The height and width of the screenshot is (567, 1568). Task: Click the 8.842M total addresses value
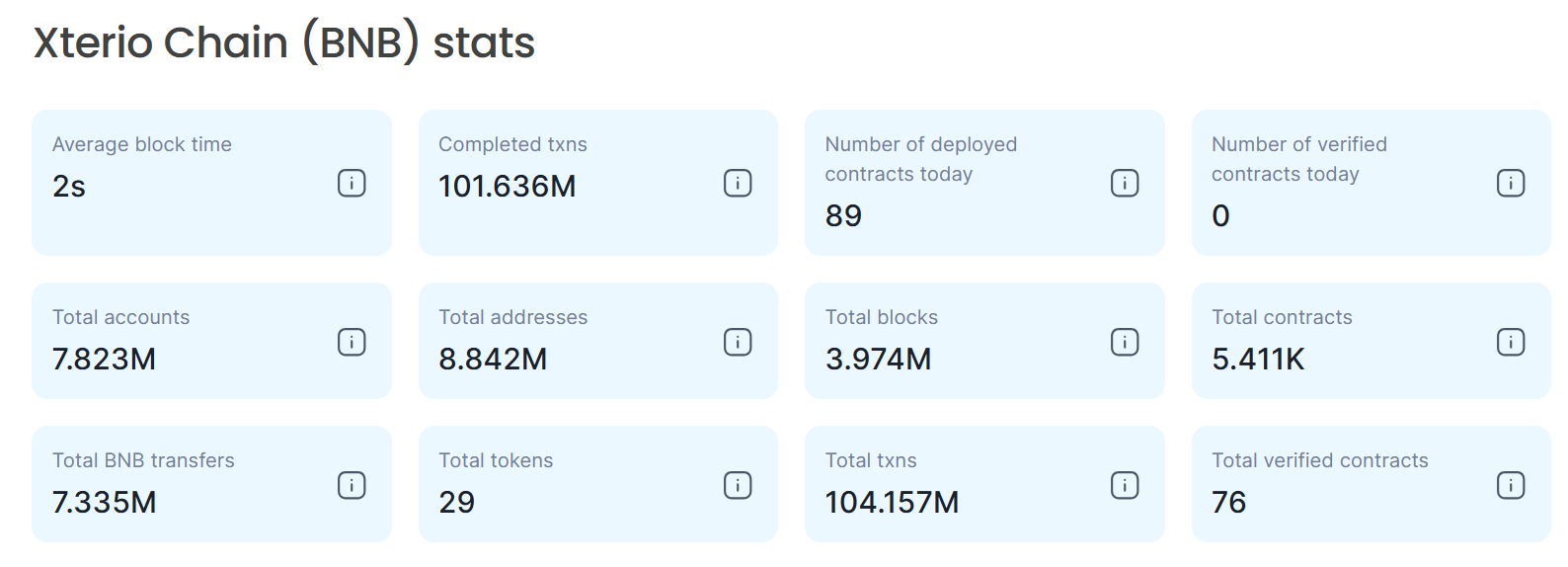(x=493, y=360)
